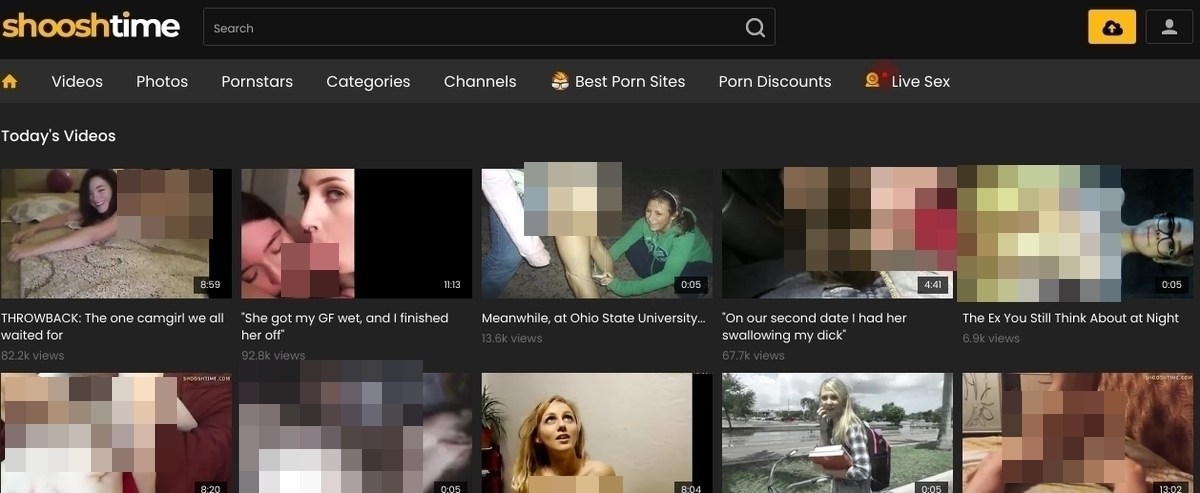
Task: Click the icon beside Live Sex
Action: tap(873, 80)
